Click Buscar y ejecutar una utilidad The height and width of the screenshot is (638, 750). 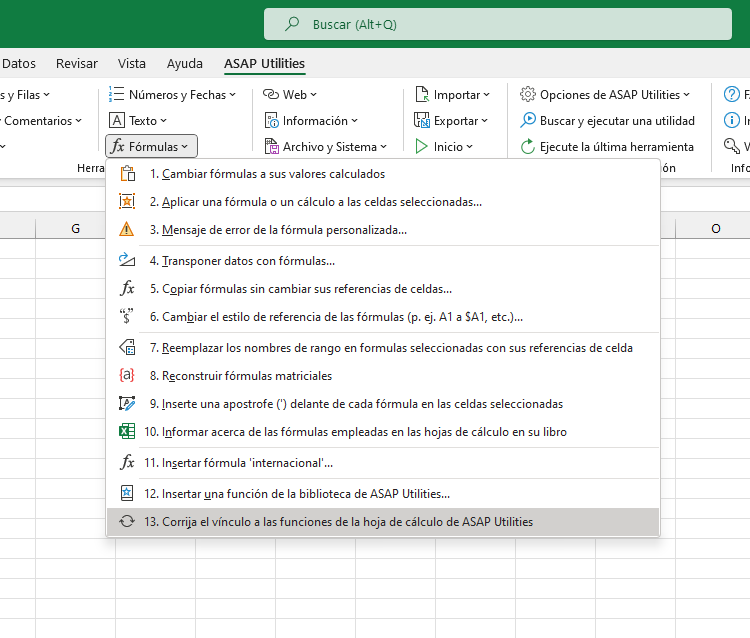coord(607,121)
